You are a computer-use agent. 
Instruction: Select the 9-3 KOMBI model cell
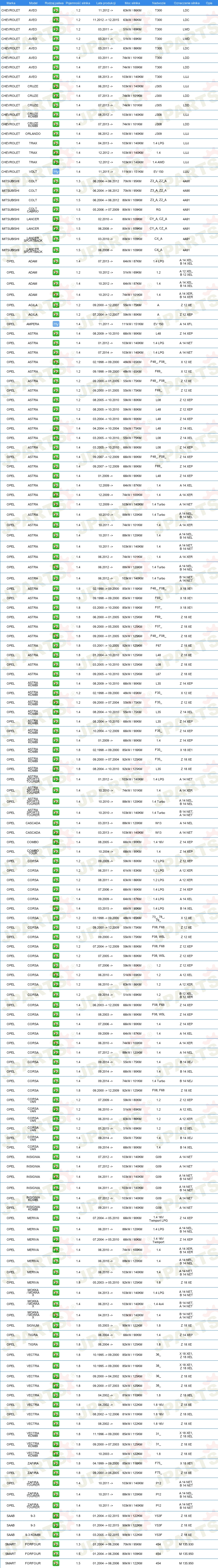pos(33,1535)
